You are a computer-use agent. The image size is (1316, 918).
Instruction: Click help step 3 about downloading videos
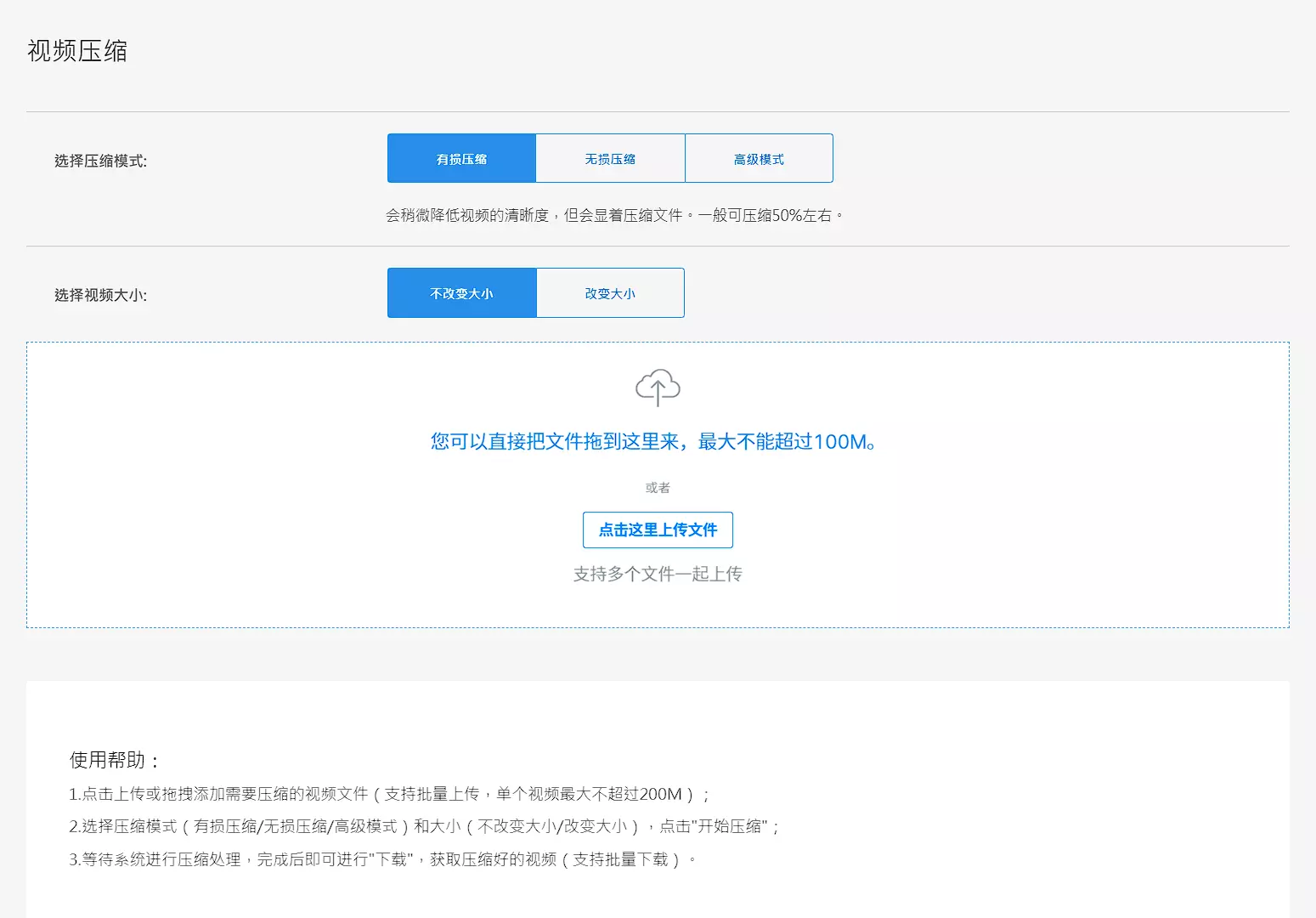point(382,859)
